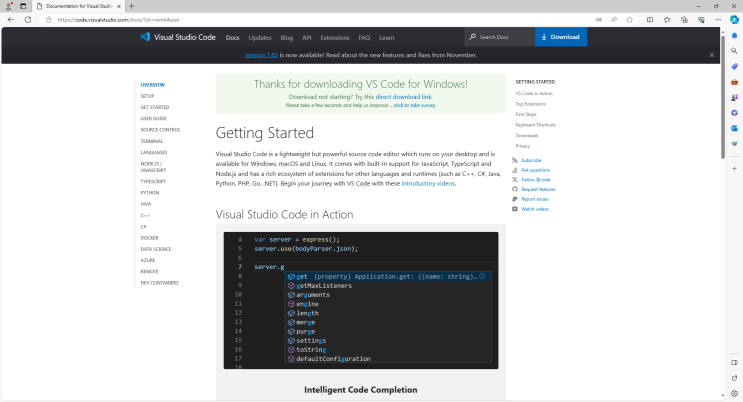Click the Read aloud icon in the address bar

(614, 19)
